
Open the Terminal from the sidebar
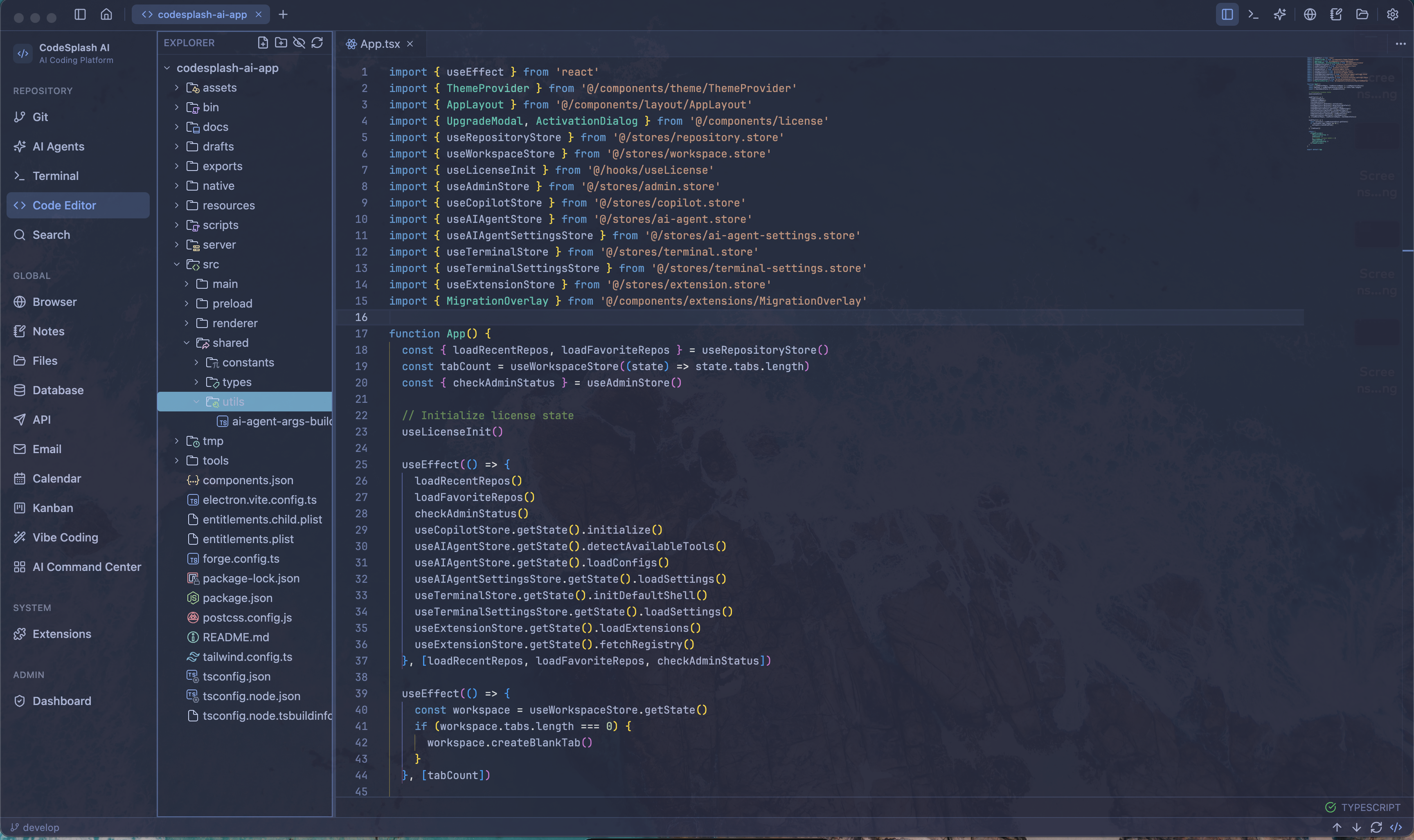coord(56,175)
